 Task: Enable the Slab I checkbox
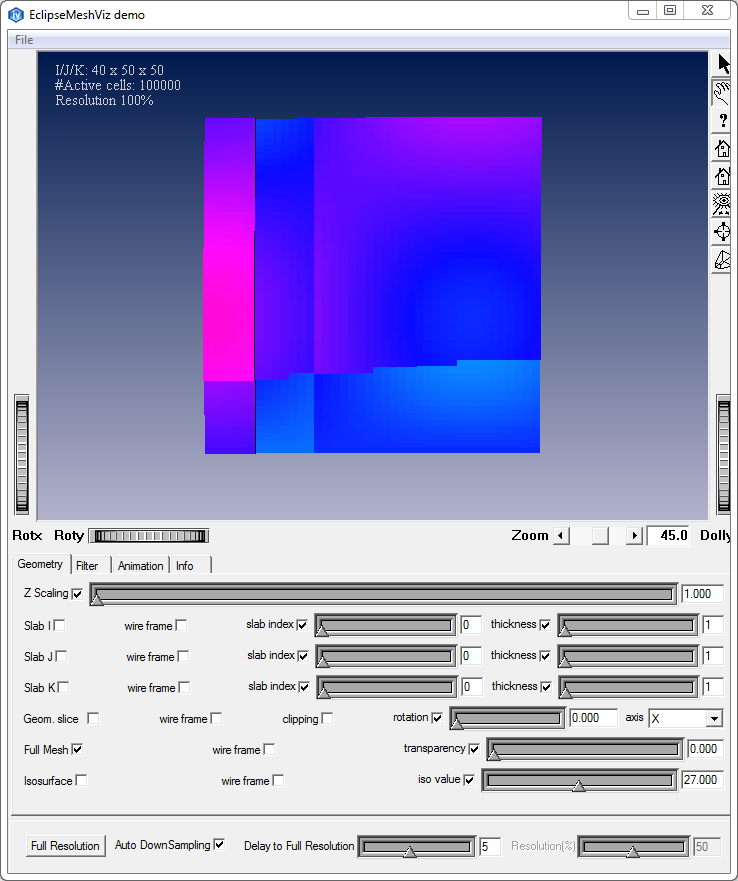(x=60, y=626)
